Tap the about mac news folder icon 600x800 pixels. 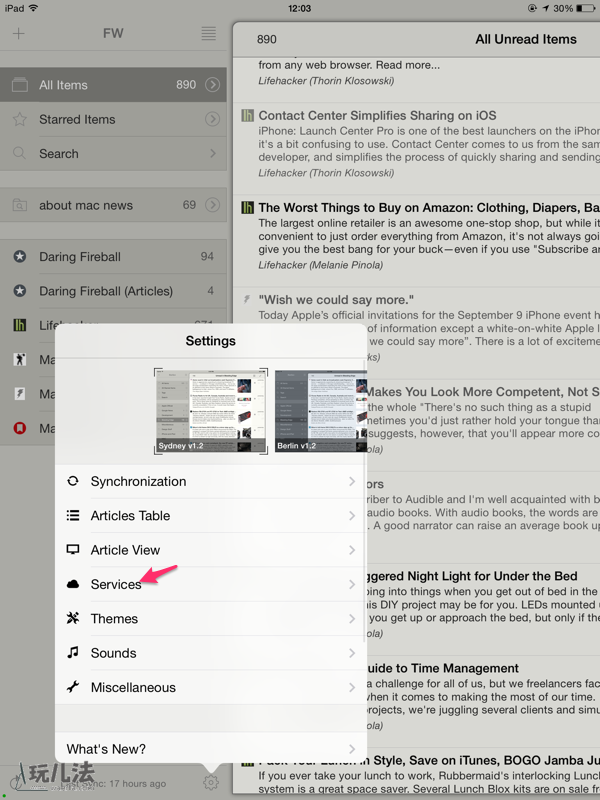point(19,206)
